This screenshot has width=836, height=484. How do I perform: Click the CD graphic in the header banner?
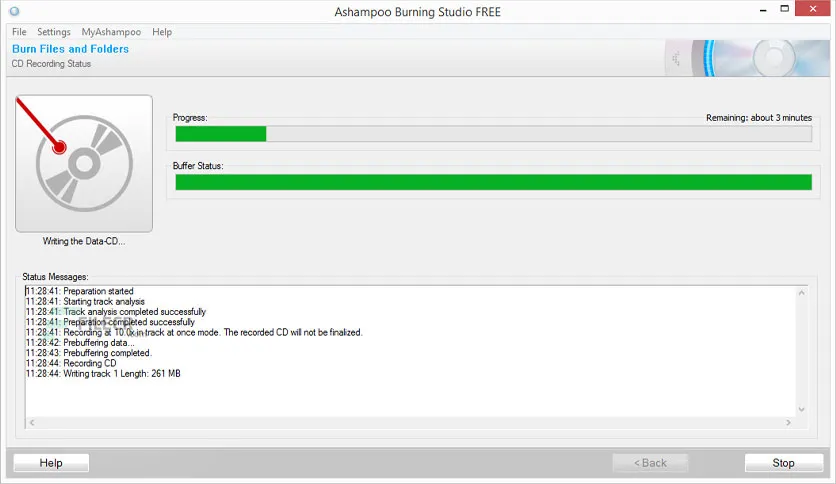click(x=760, y=58)
